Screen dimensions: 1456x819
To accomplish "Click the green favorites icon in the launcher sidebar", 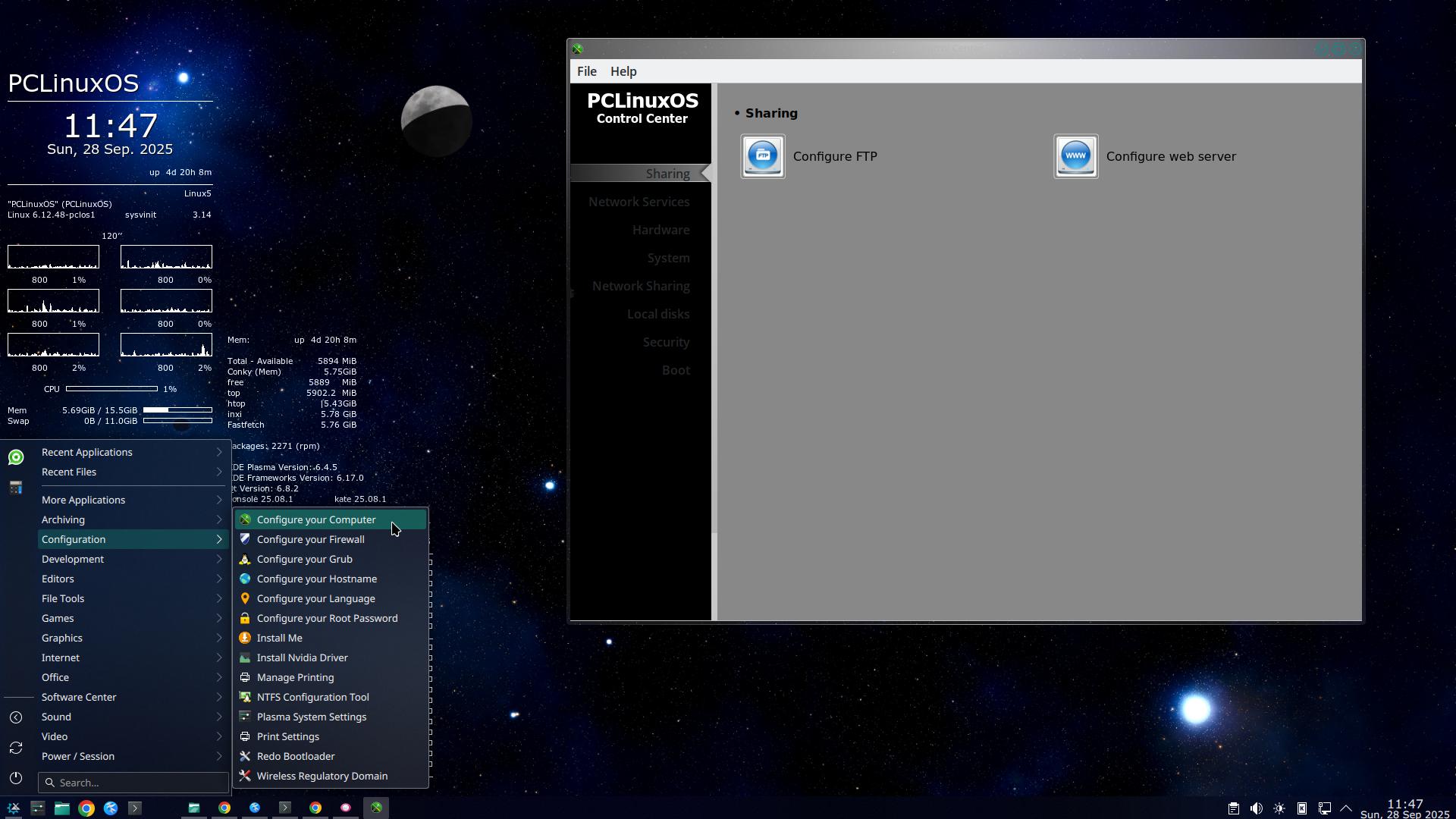I will (16, 457).
